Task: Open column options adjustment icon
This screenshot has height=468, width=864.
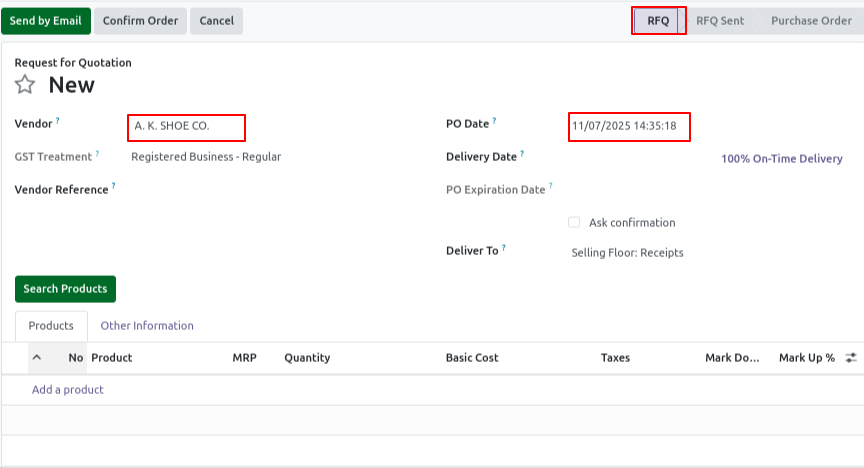Action: tap(851, 358)
